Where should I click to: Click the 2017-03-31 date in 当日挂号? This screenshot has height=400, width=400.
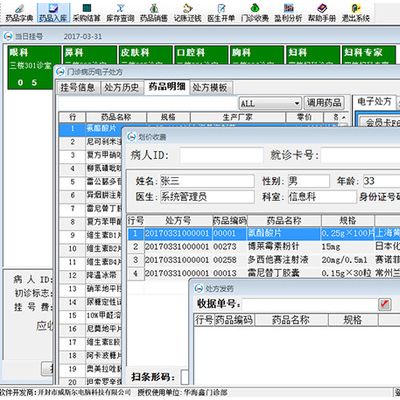pos(83,36)
